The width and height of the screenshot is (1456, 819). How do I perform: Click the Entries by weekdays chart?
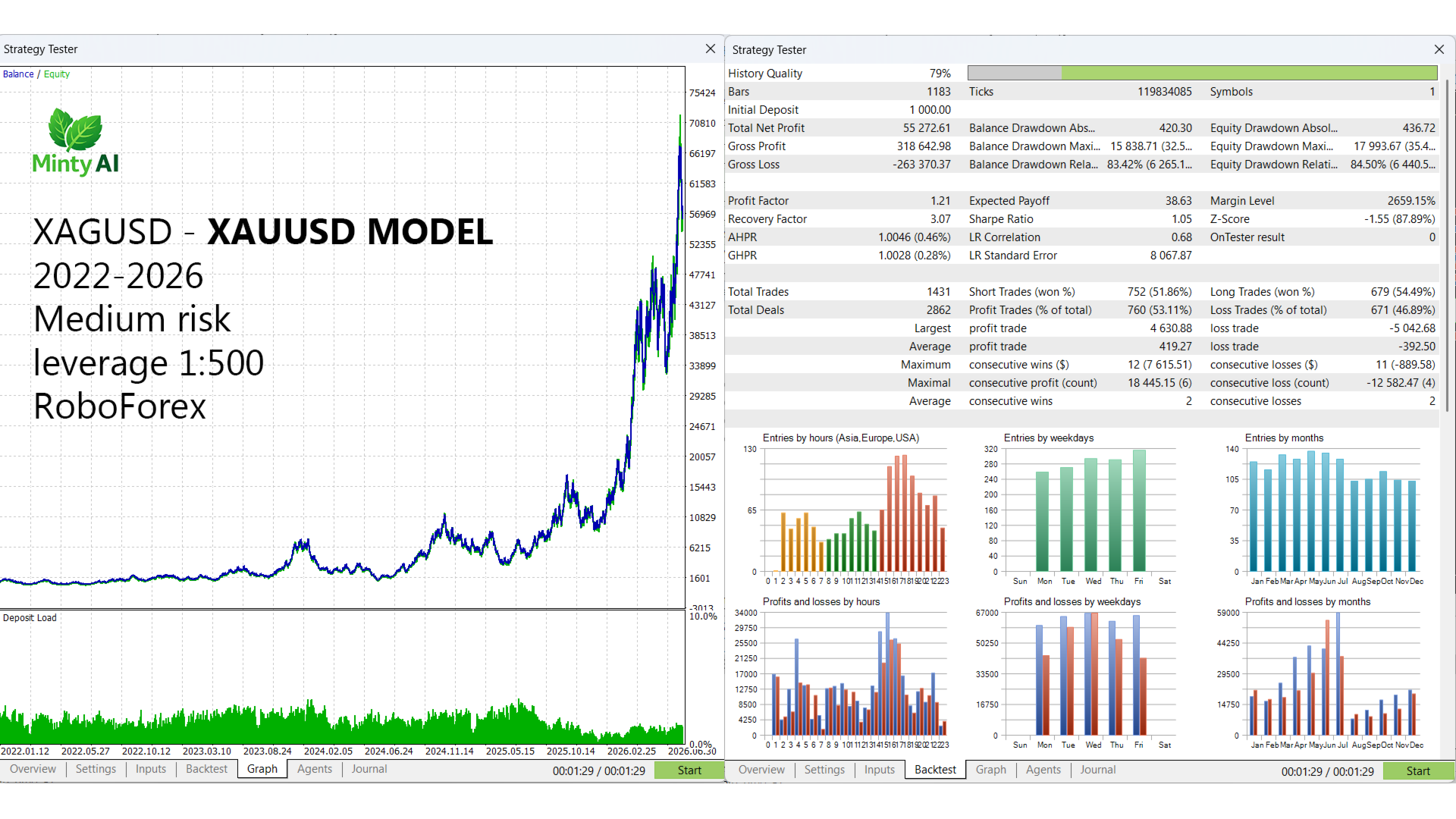[1084, 510]
